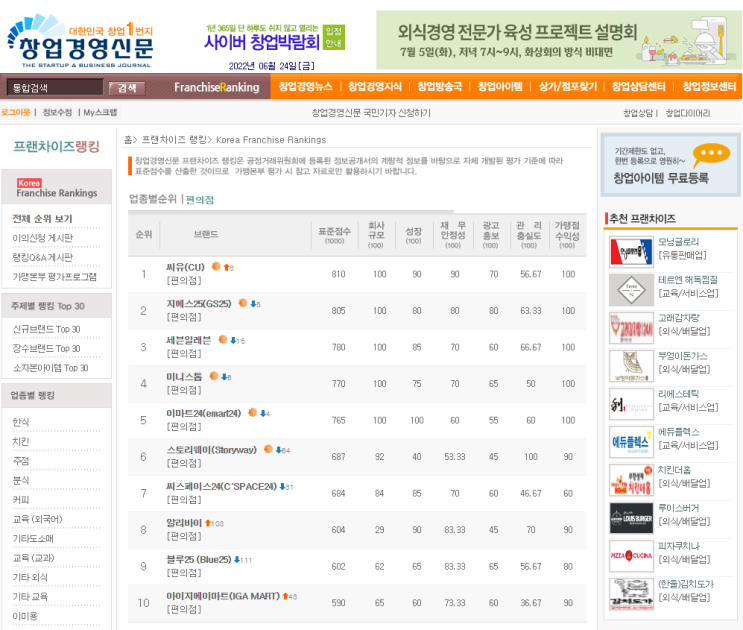Open the 창업아이템 menu
The image size is (743, 630).
pyautogui.click(x=500, y=86)
